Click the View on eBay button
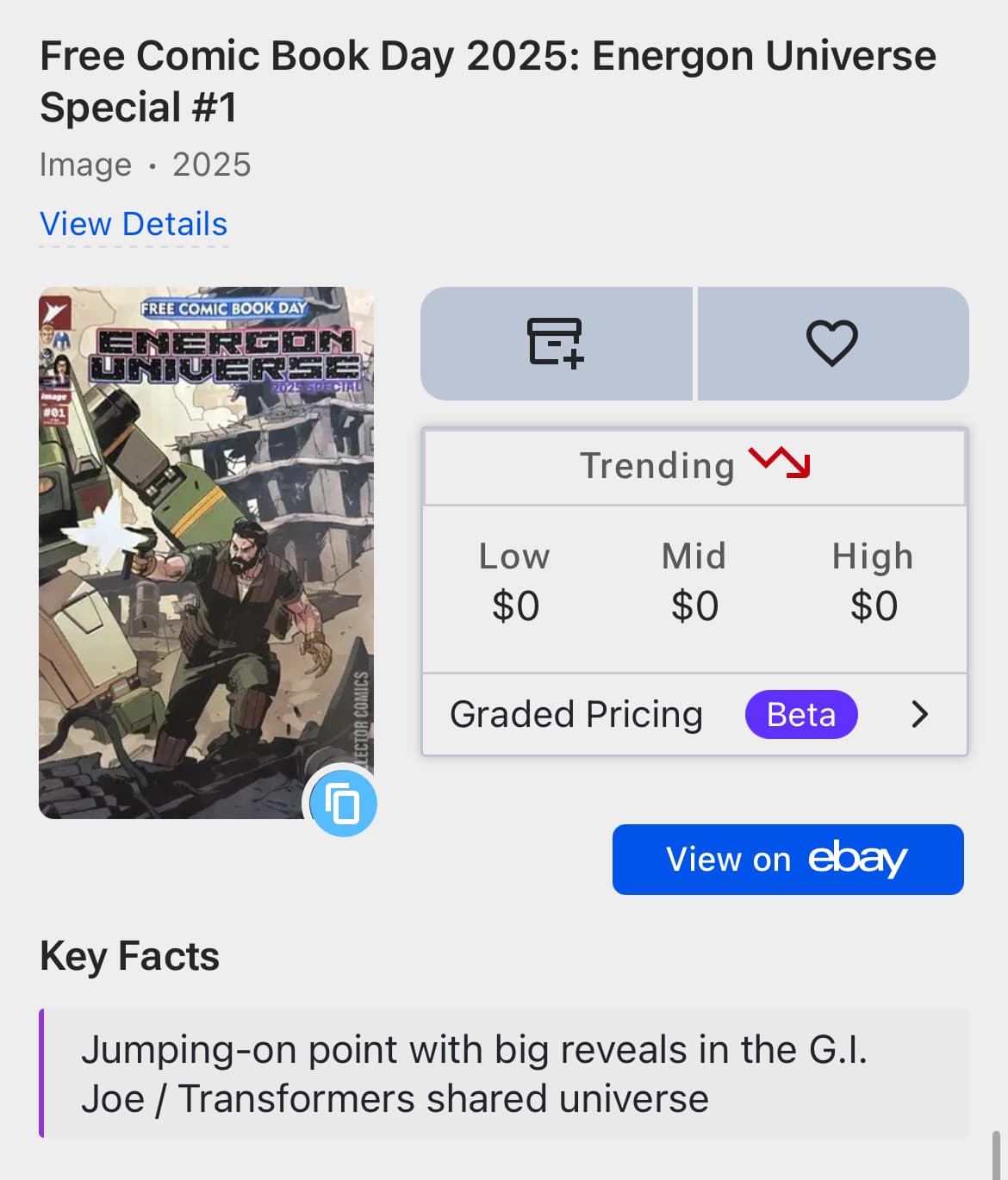 (788, 860)
